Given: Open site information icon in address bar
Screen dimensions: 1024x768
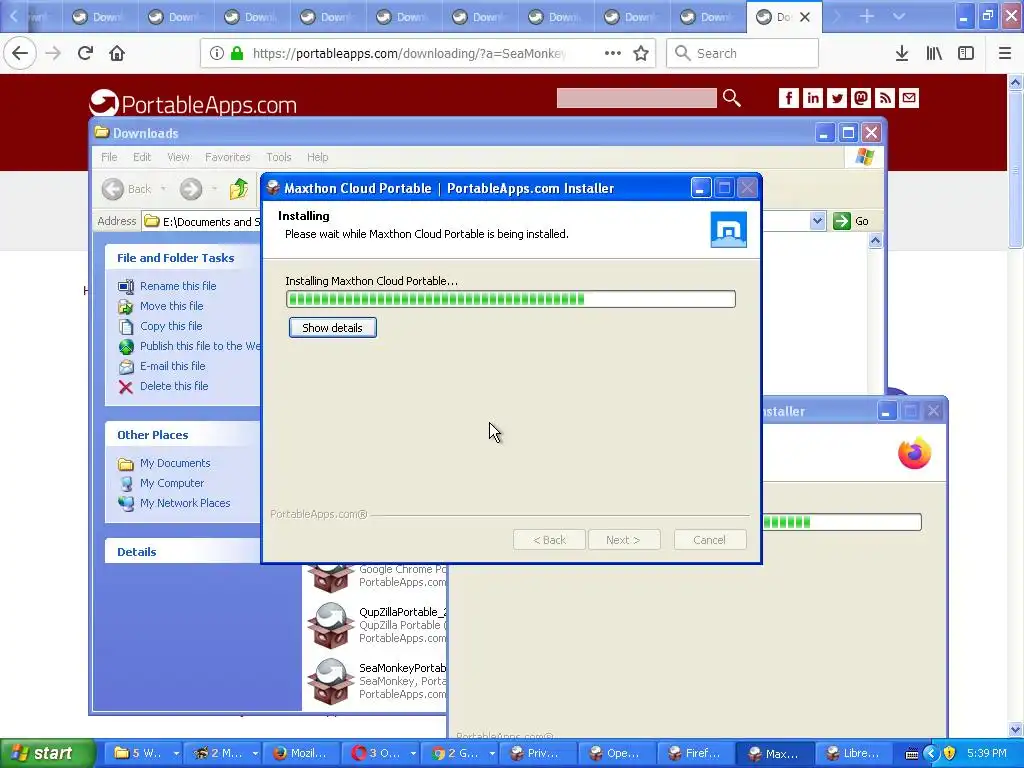Looking at the screenshot, I should pos(217,53).
